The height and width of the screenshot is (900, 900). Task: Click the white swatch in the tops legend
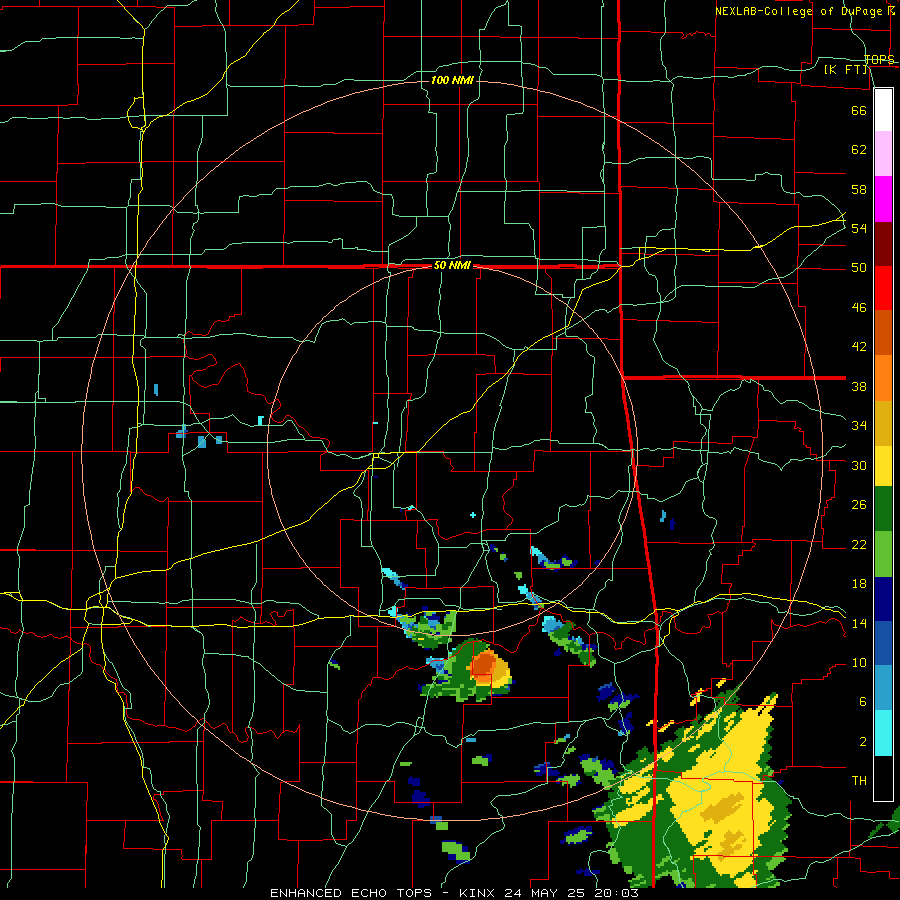click(883, 110)
